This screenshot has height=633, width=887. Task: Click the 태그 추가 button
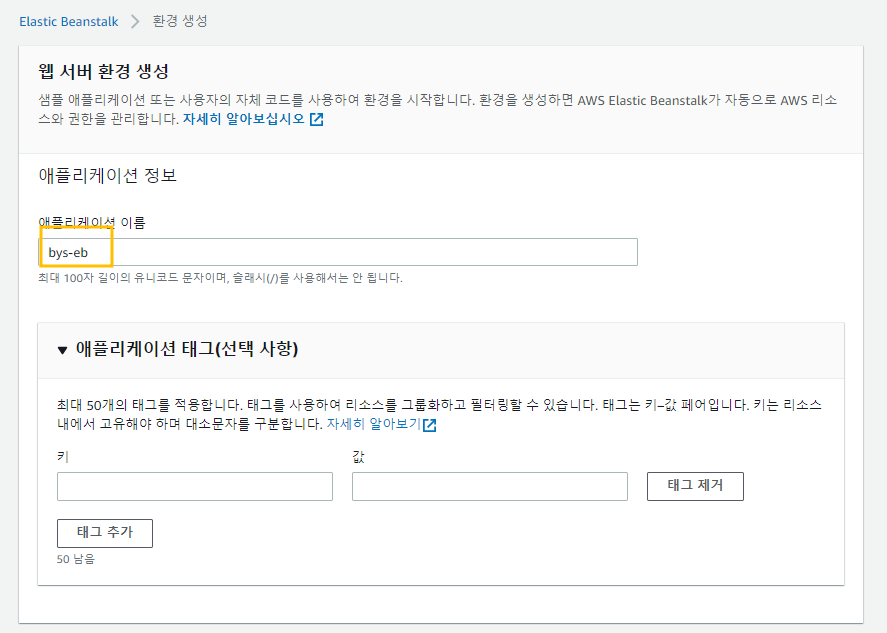pyautogui.click(x=105, y=533)
